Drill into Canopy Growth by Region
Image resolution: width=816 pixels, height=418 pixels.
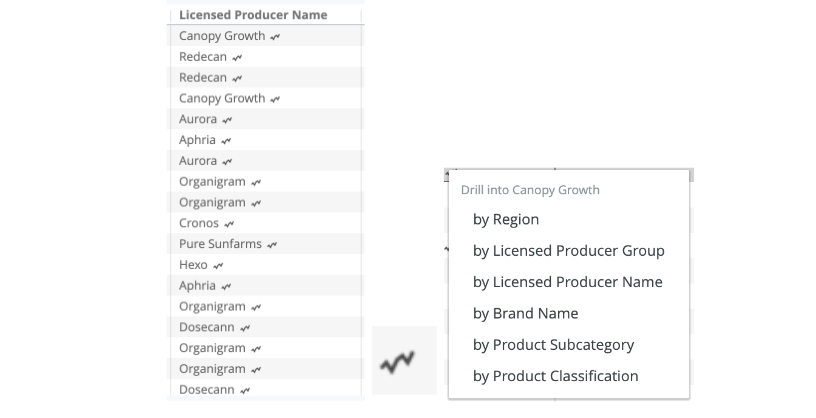coord(506,220)
